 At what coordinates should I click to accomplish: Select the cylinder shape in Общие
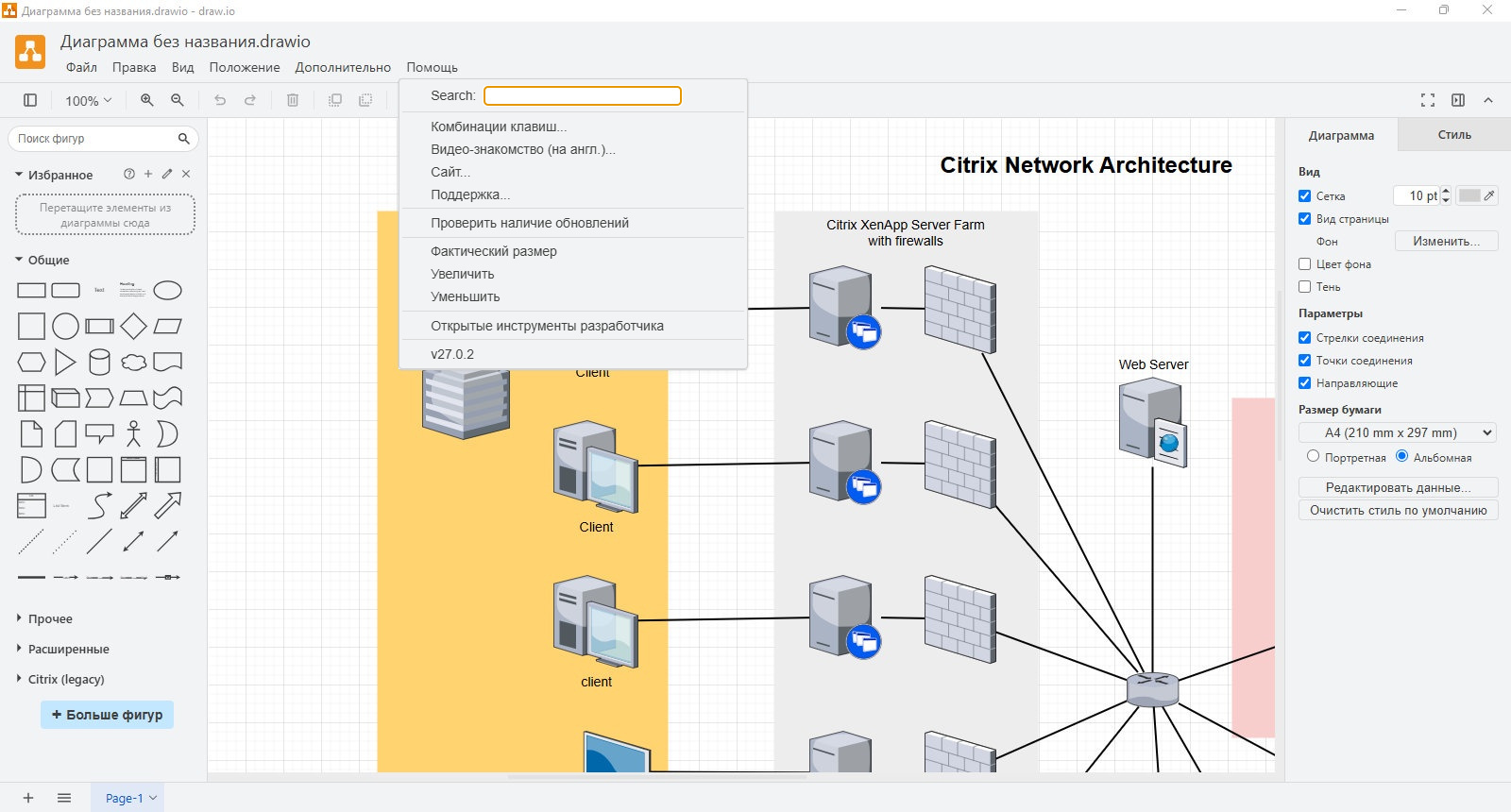pyautogui.click(x=99, y=362)
